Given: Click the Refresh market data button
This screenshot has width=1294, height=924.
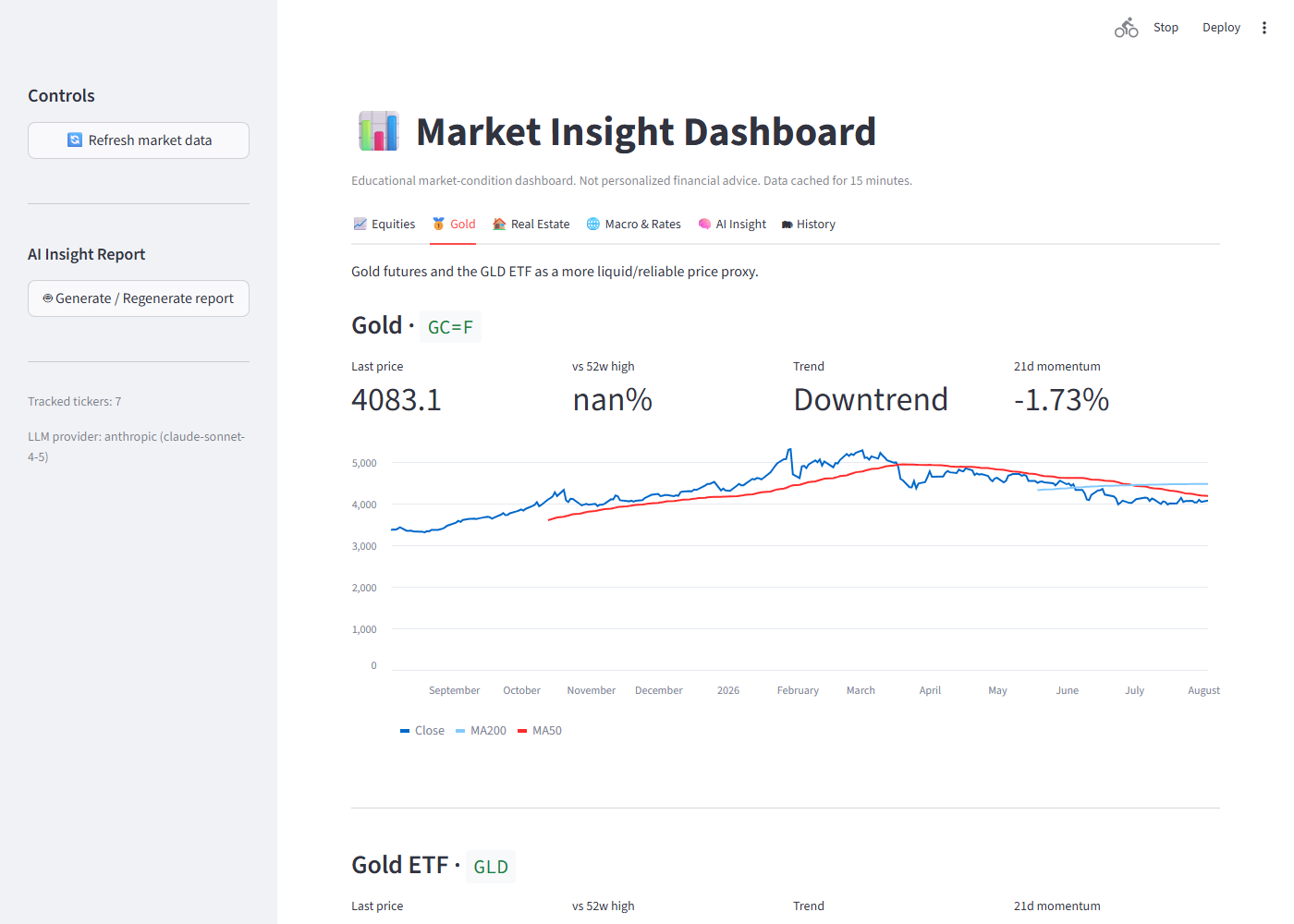Looking at the screenshot, I should 139,140.
